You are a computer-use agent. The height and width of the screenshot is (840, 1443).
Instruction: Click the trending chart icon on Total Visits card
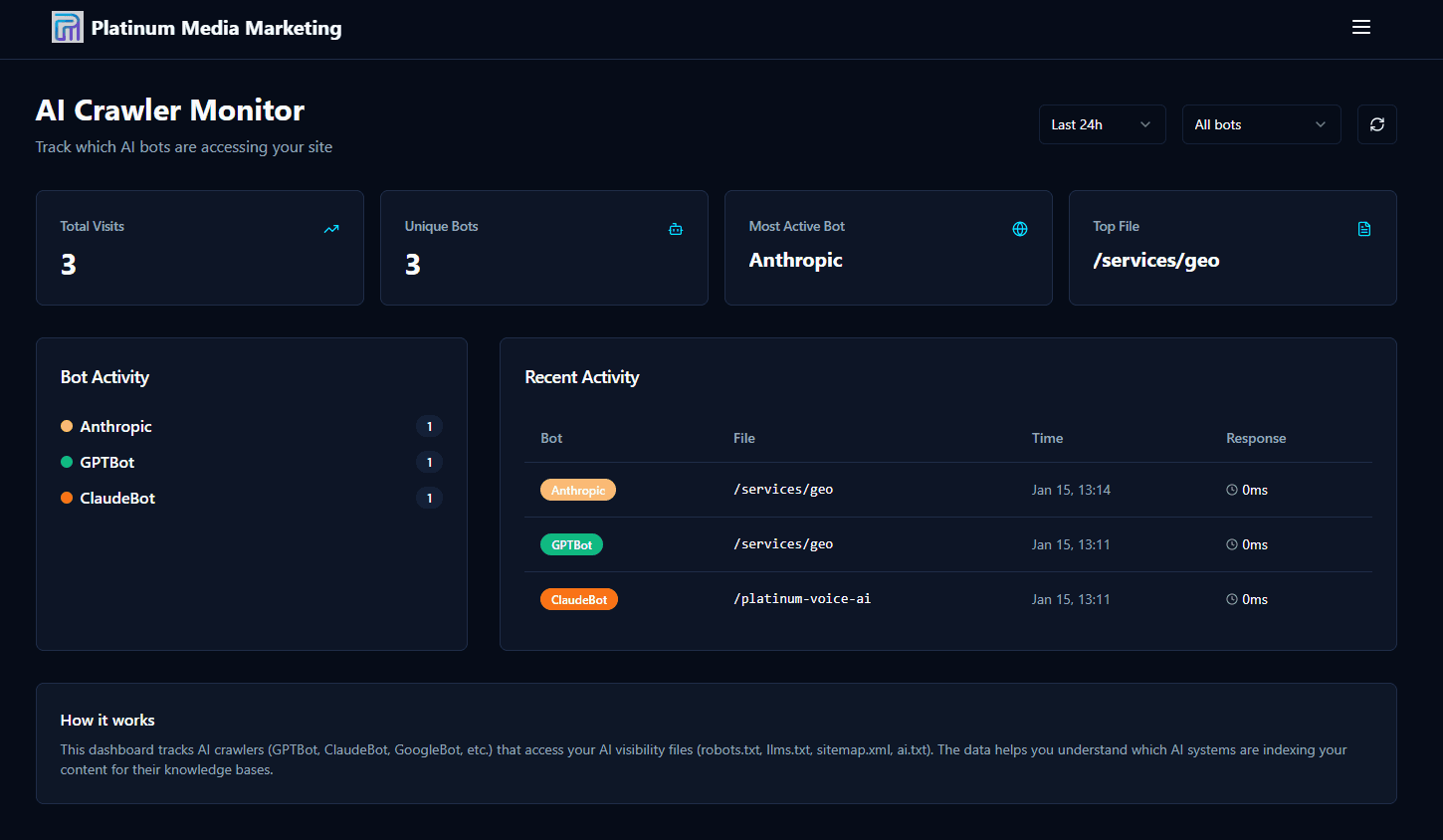click(x=331, y=228)
